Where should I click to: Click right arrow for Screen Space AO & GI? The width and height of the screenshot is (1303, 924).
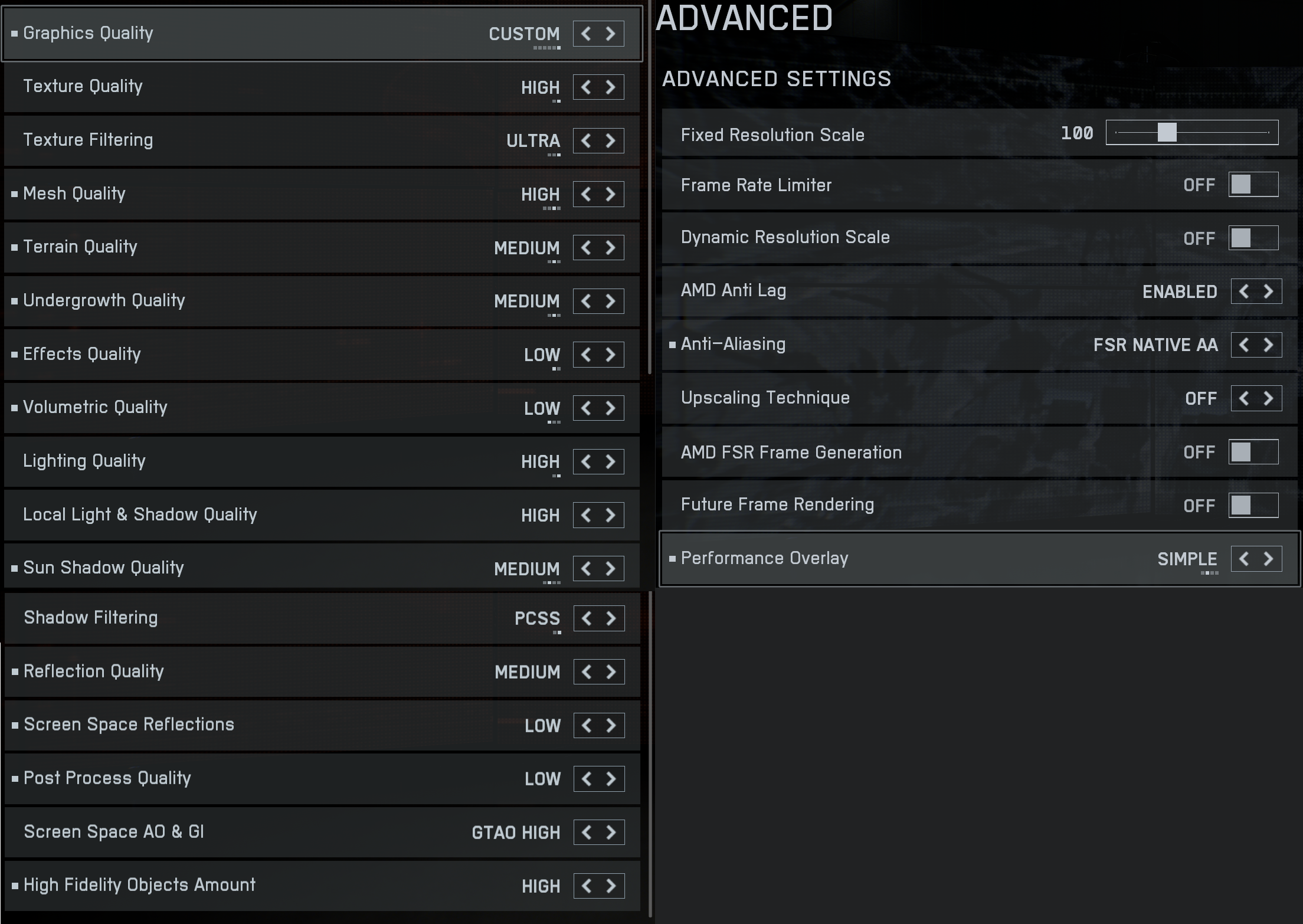coord(611,833)
